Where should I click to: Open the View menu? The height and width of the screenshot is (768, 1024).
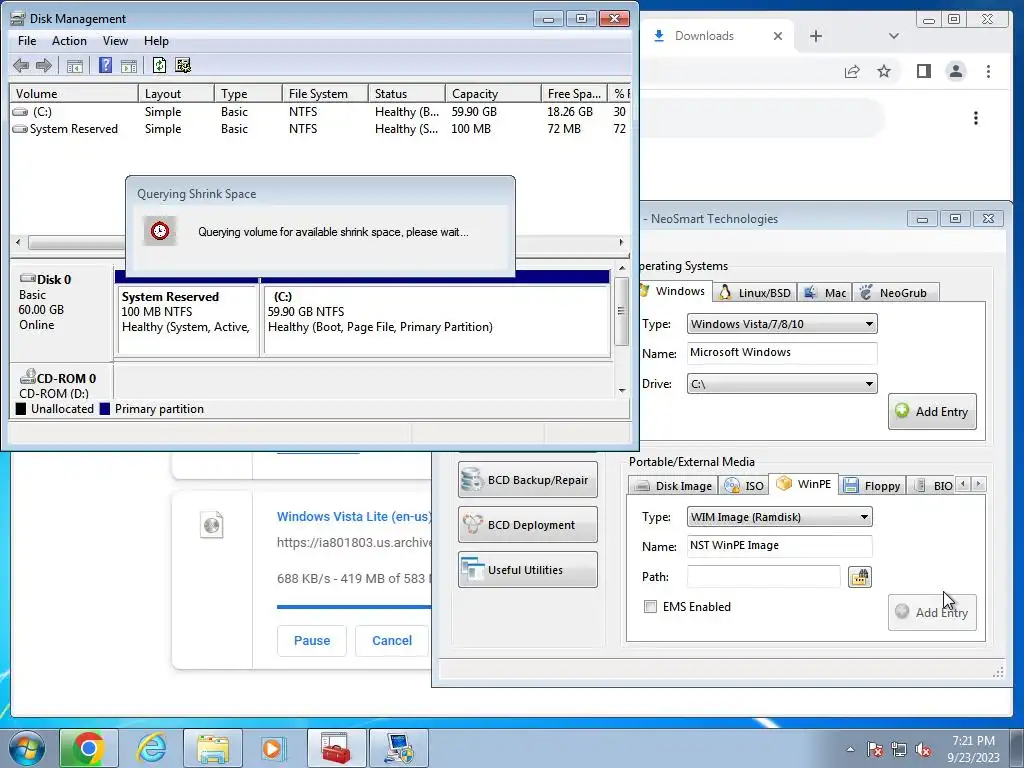click(x=115, y=40)
